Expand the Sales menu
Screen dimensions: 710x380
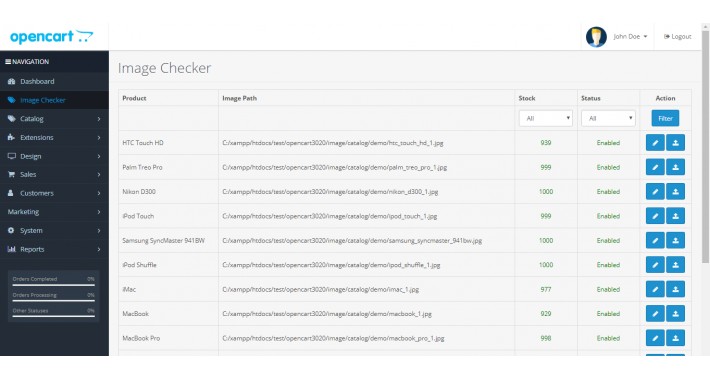(x=54, y=174)
